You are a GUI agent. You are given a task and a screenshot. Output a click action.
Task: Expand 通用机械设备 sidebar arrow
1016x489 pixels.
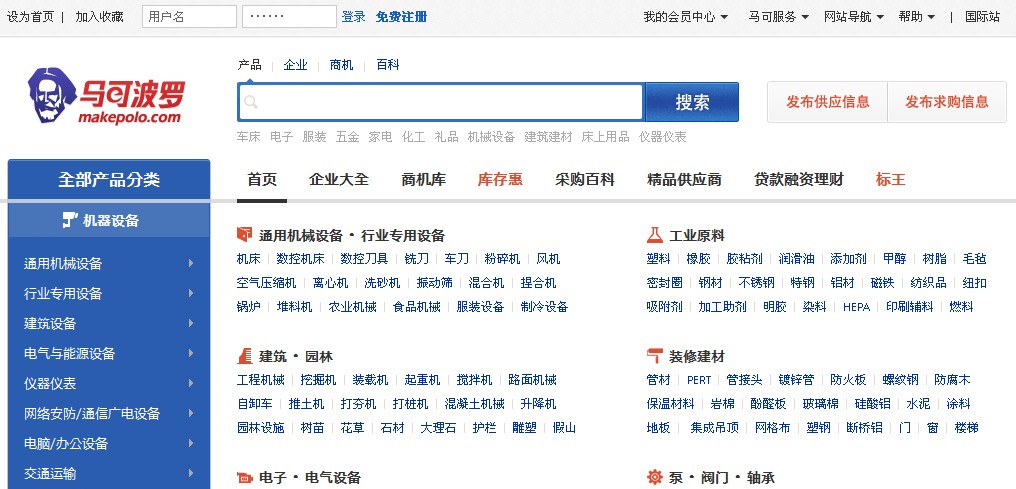tap(191, 263)
